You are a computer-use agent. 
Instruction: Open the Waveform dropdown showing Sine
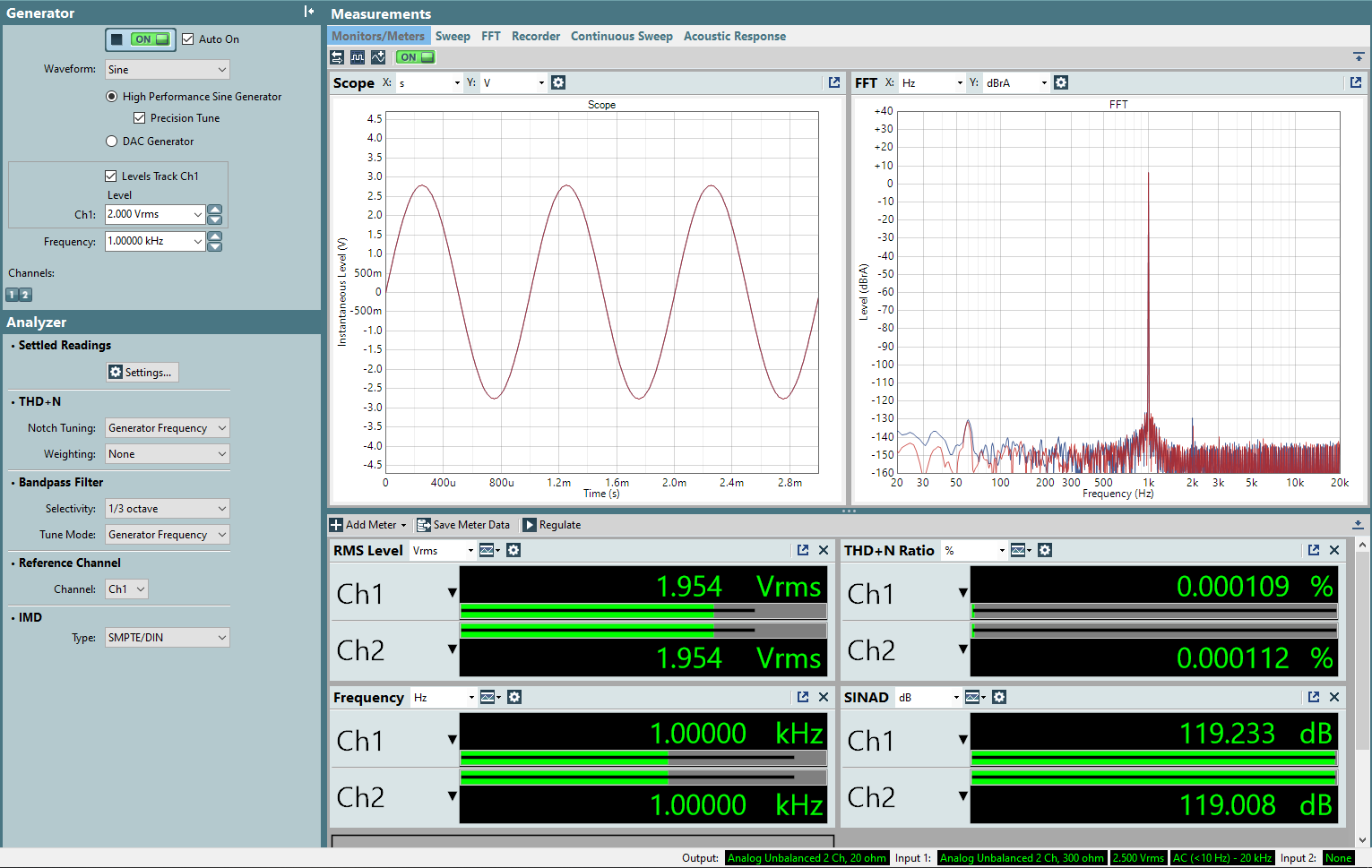coord(167,69)
